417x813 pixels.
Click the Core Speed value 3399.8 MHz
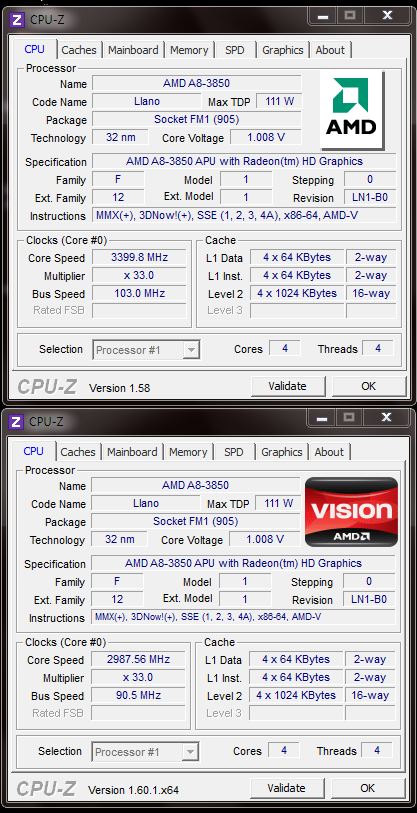click(x=140, y=257)
